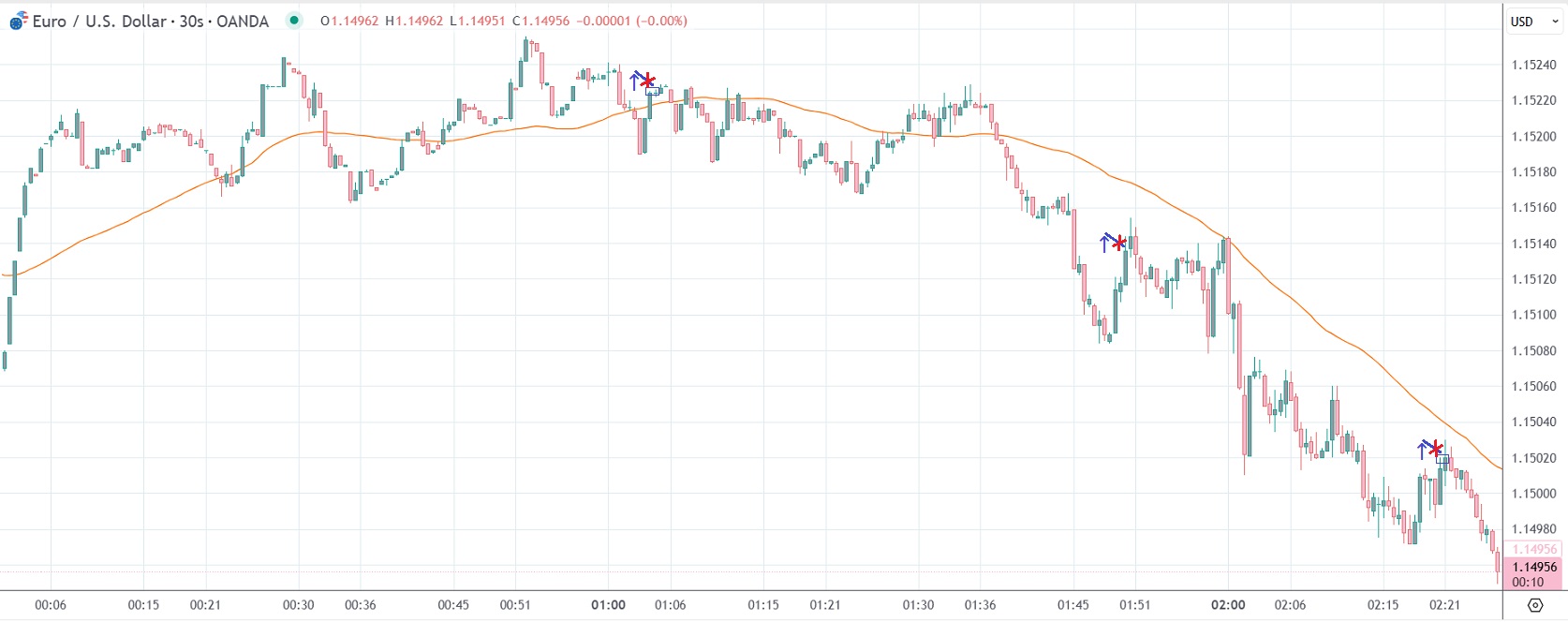Click the 00:10 bar countdown timer
The width and height of the screenshot is (1568, 622).
pos(1528,582)
